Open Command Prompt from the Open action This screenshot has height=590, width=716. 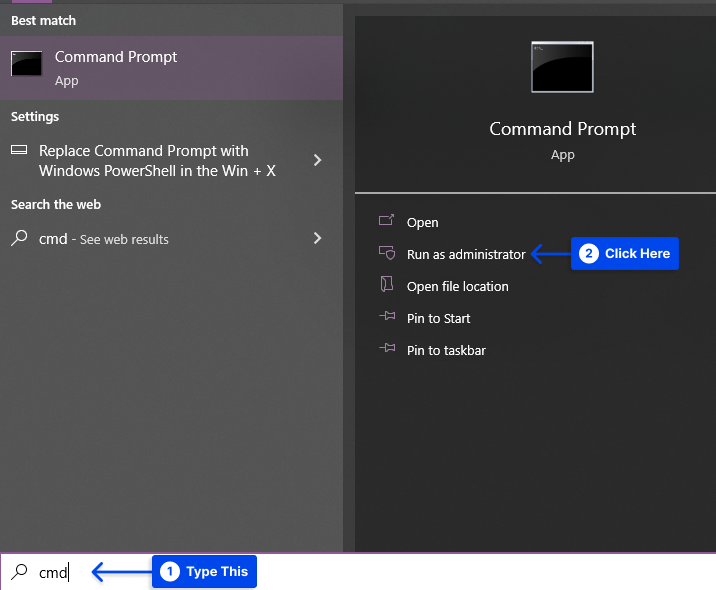point(422,222)
